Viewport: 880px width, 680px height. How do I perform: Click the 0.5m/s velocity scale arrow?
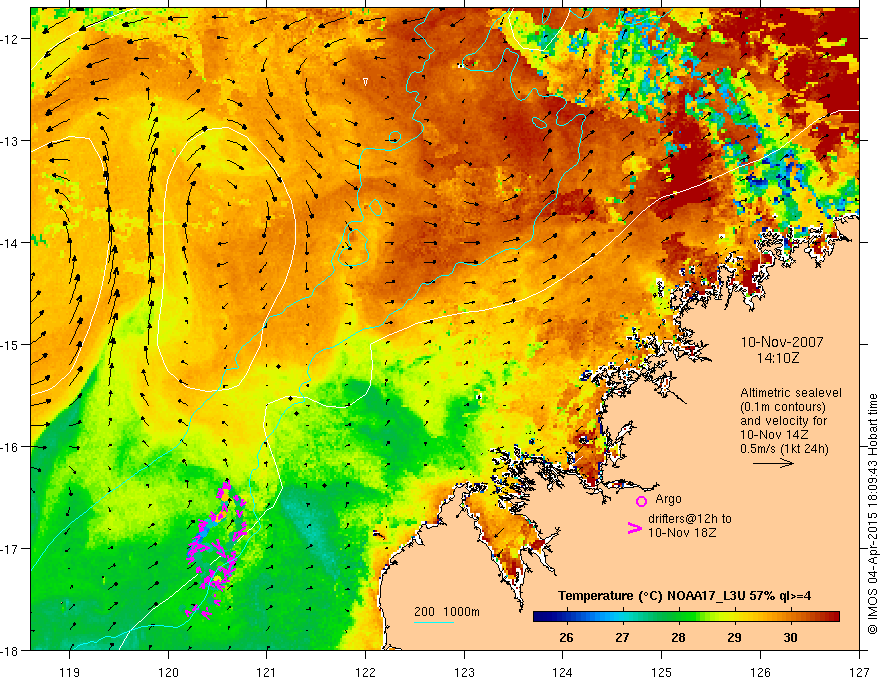773,463
